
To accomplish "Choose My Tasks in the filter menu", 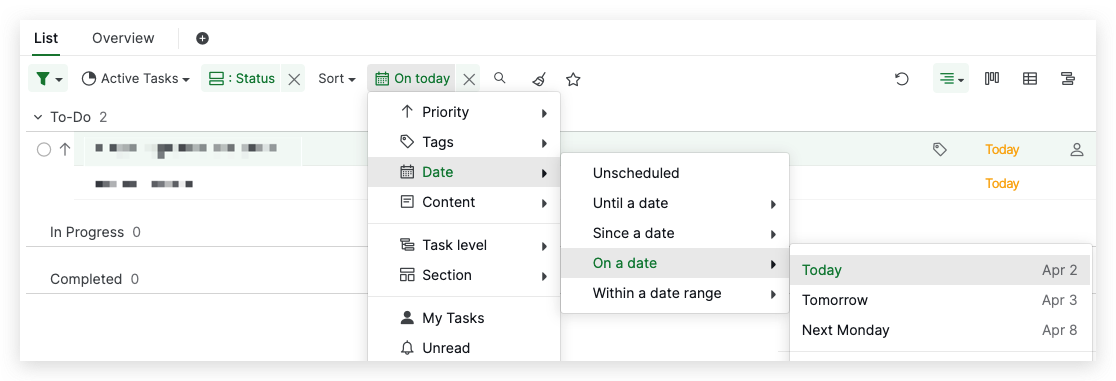I will pyautogui.click(x=464, y=318).
